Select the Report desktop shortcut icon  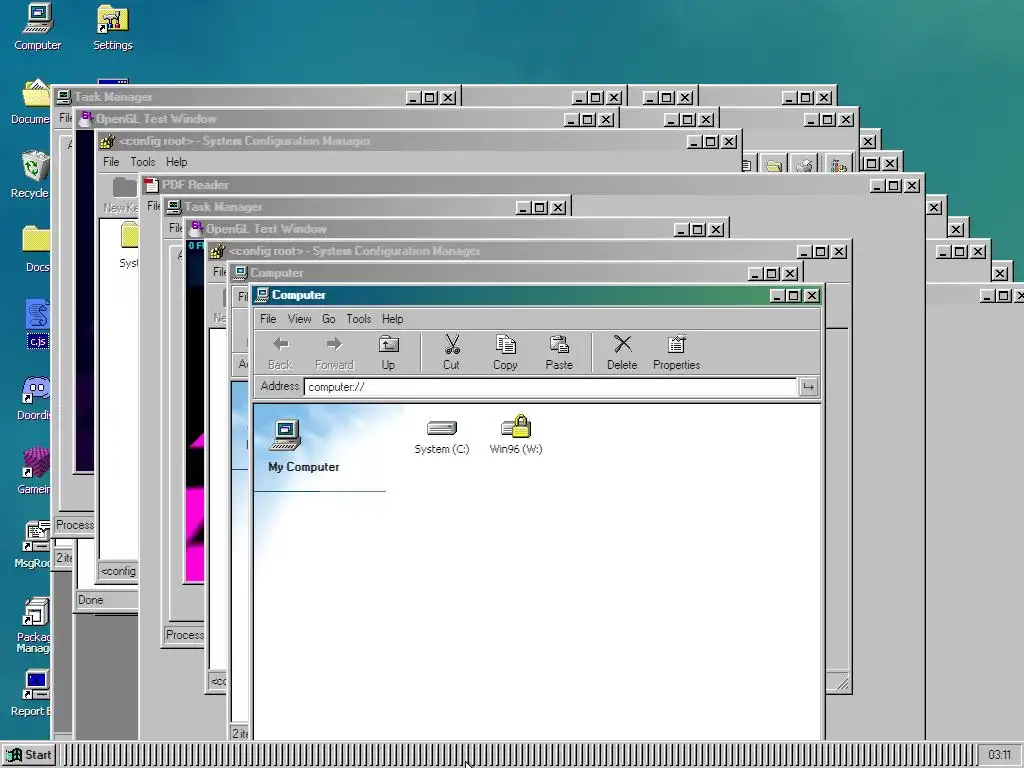31,694
